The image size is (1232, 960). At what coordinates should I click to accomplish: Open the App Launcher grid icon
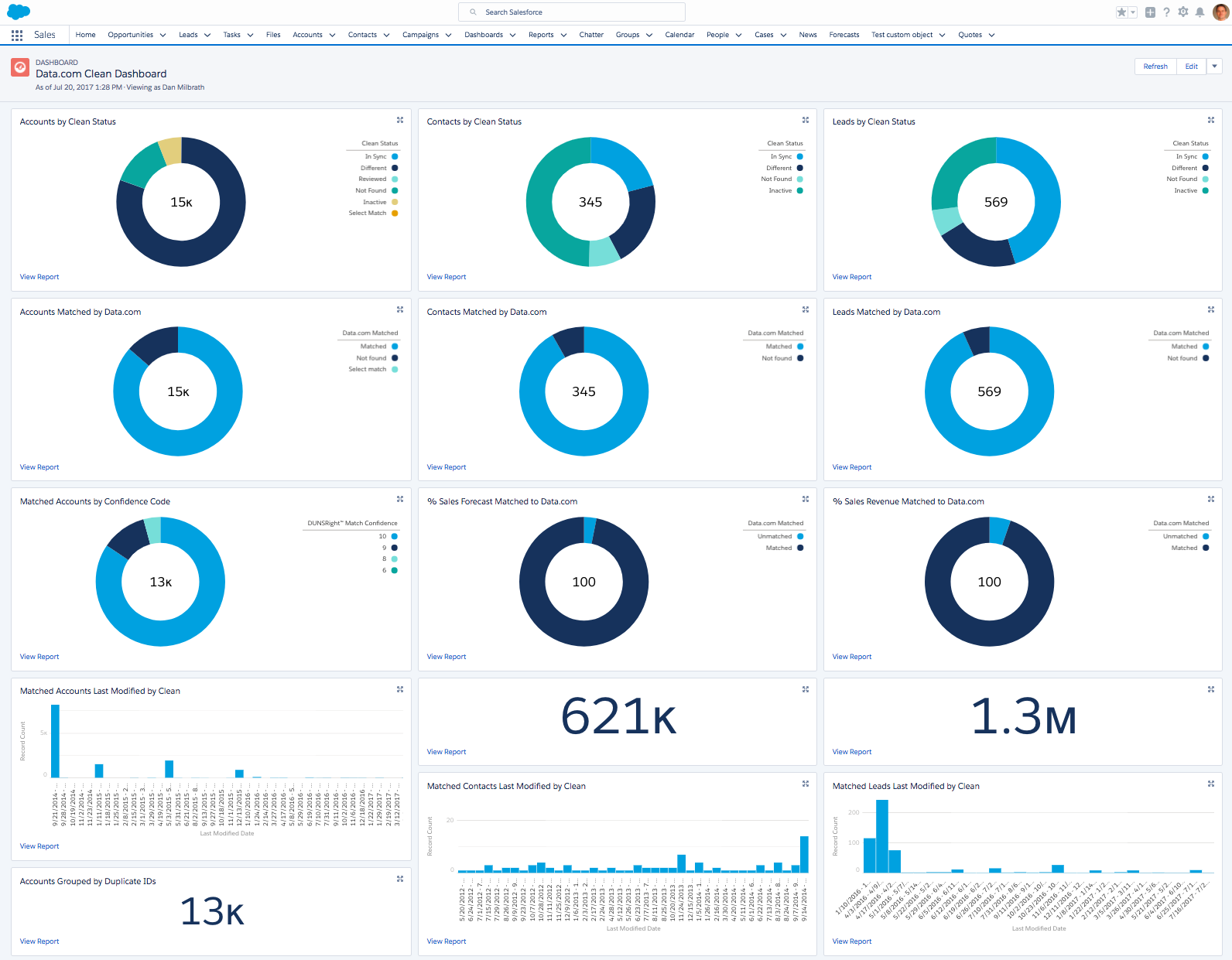click(x=17, y=35)
